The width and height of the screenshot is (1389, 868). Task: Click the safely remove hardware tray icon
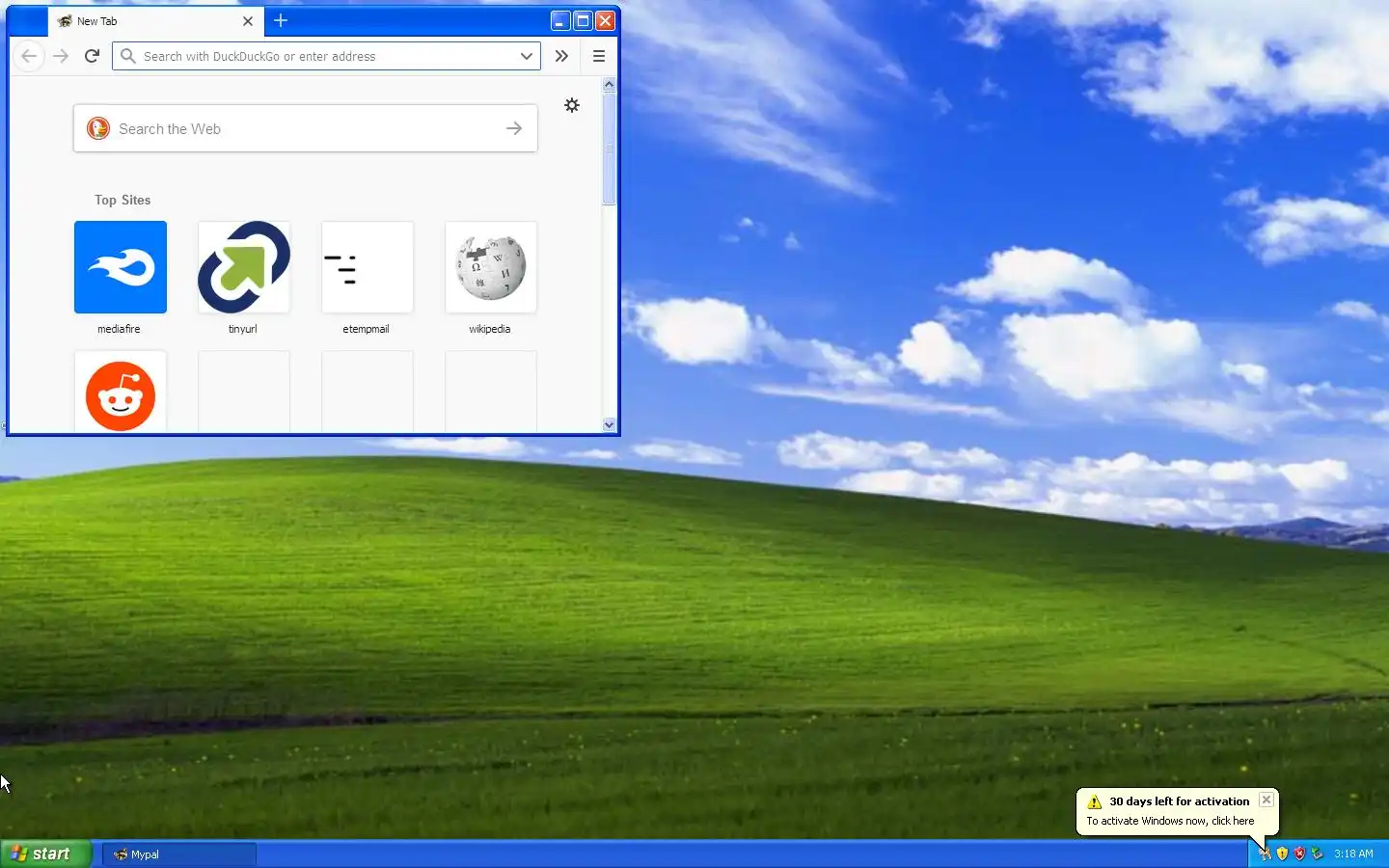pyautogui.click(x=1317, y=854)
